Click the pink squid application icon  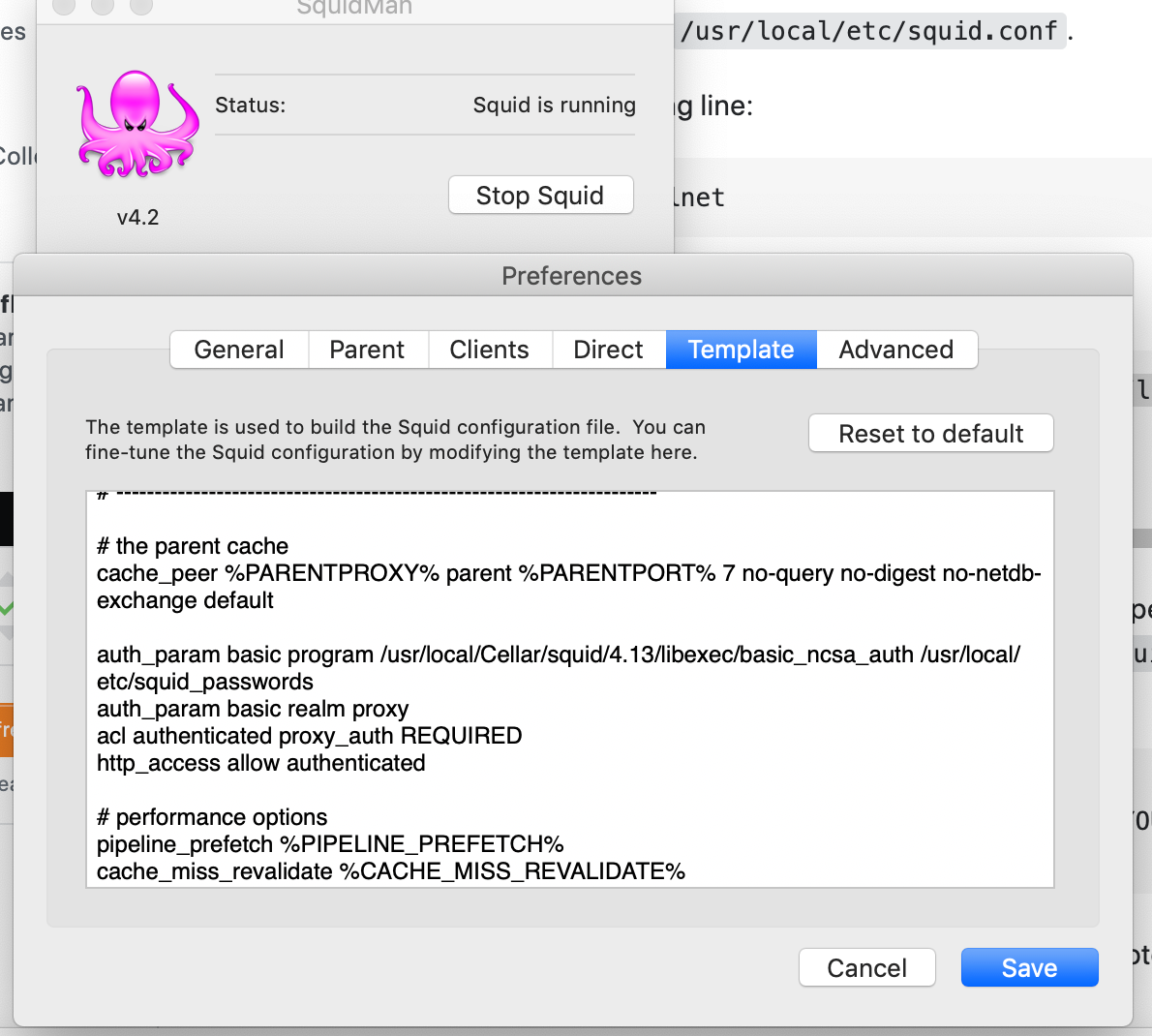[138, 123]
